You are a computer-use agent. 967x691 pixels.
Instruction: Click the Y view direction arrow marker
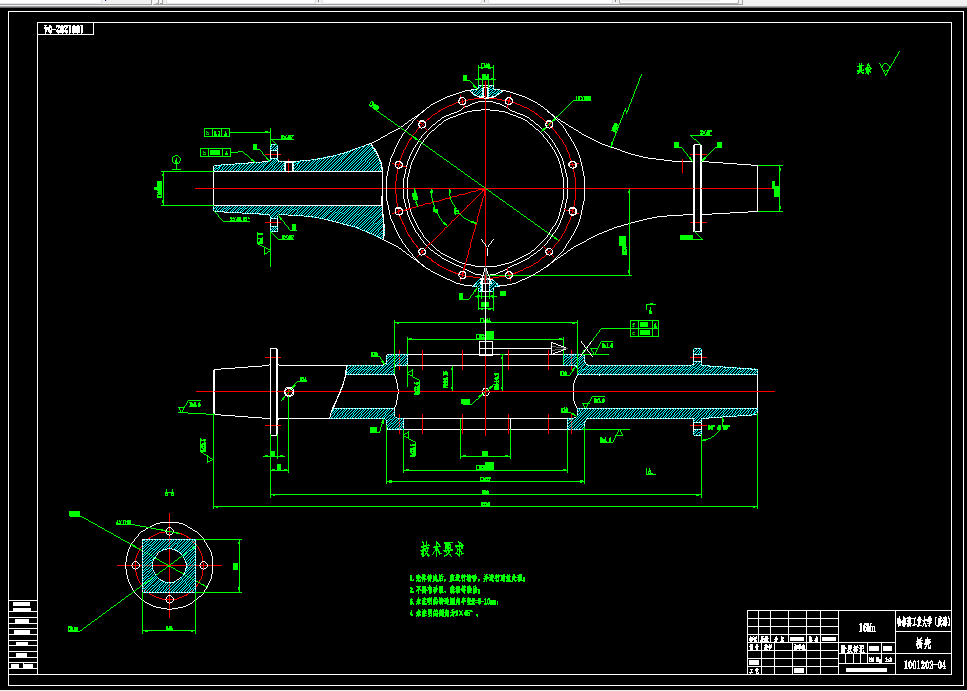click(x=486, y=249)
